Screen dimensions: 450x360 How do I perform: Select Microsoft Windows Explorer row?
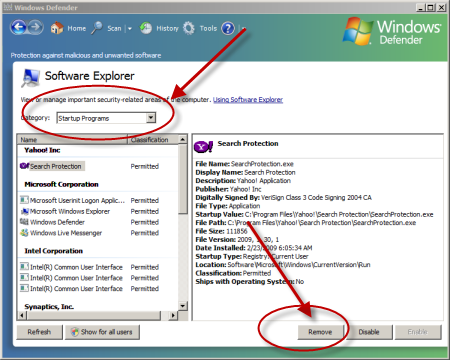(70, 211)
